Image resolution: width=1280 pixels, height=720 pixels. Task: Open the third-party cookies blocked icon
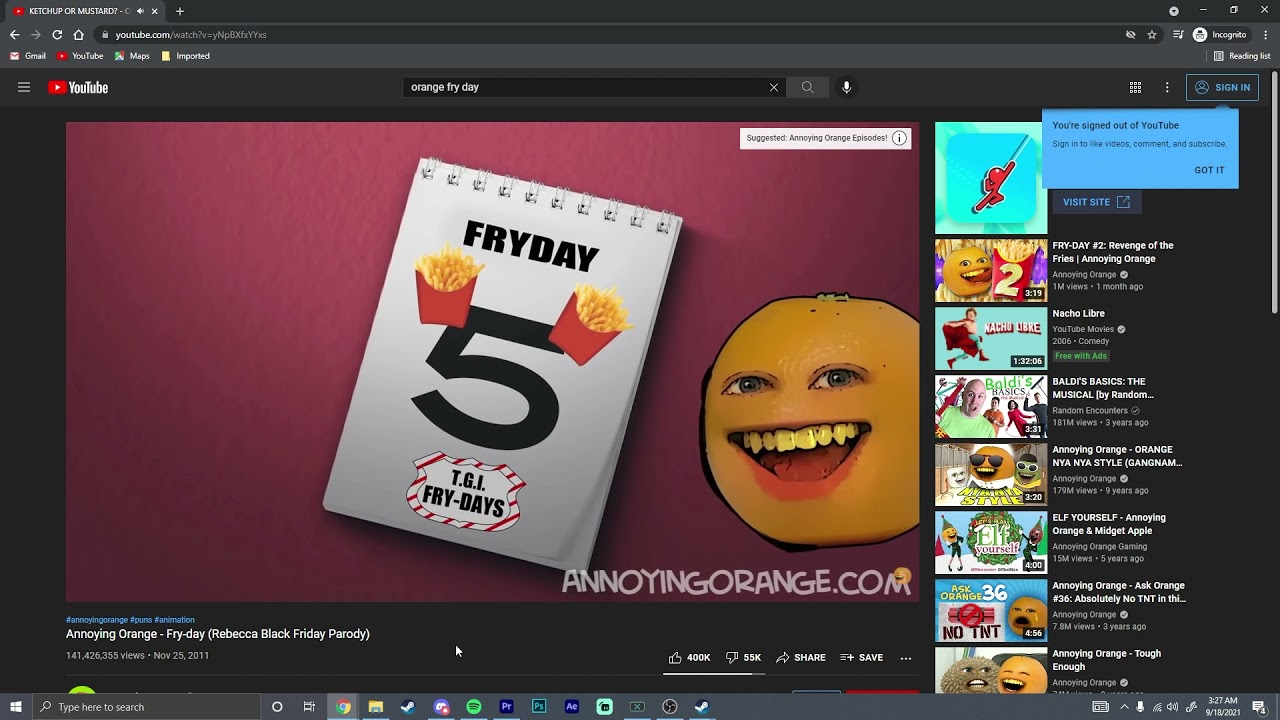[1131, 34]
